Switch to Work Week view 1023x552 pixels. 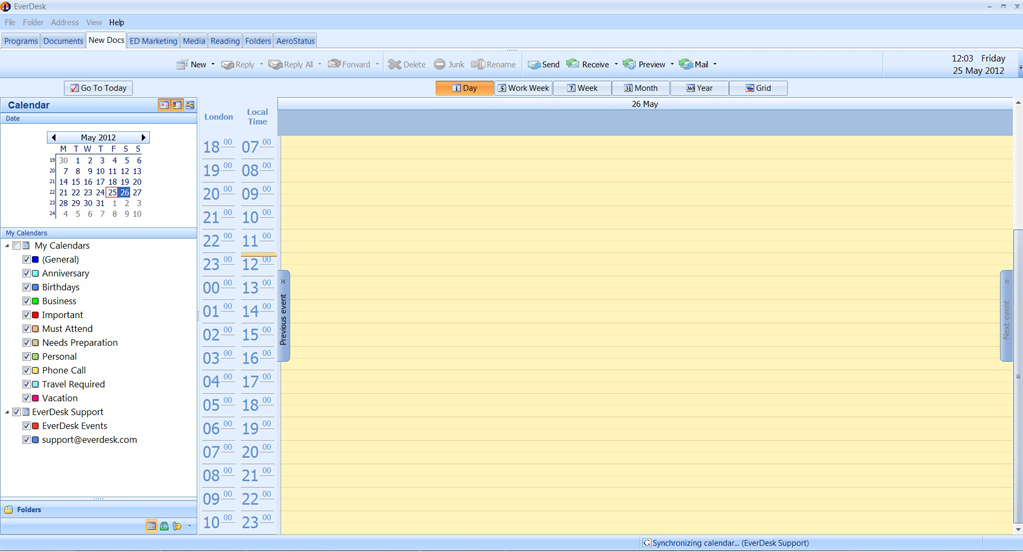coord(523,88)
